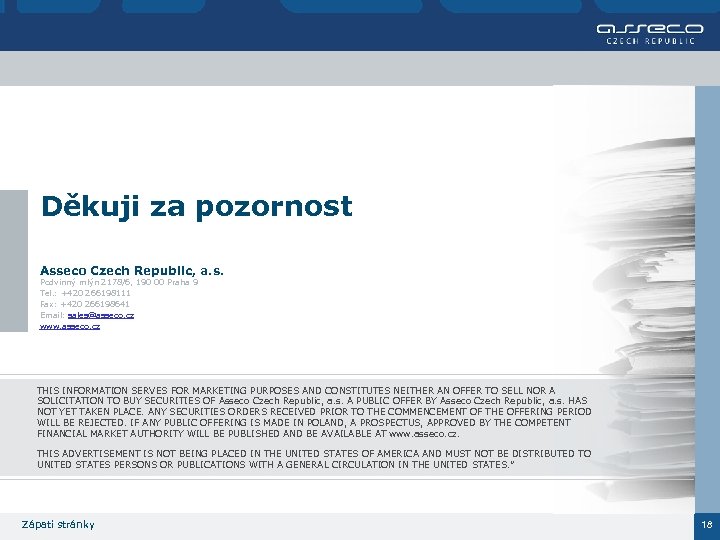
Task: Select the Tel.: +420 phone number line
Action: click(x=85, y=293)
